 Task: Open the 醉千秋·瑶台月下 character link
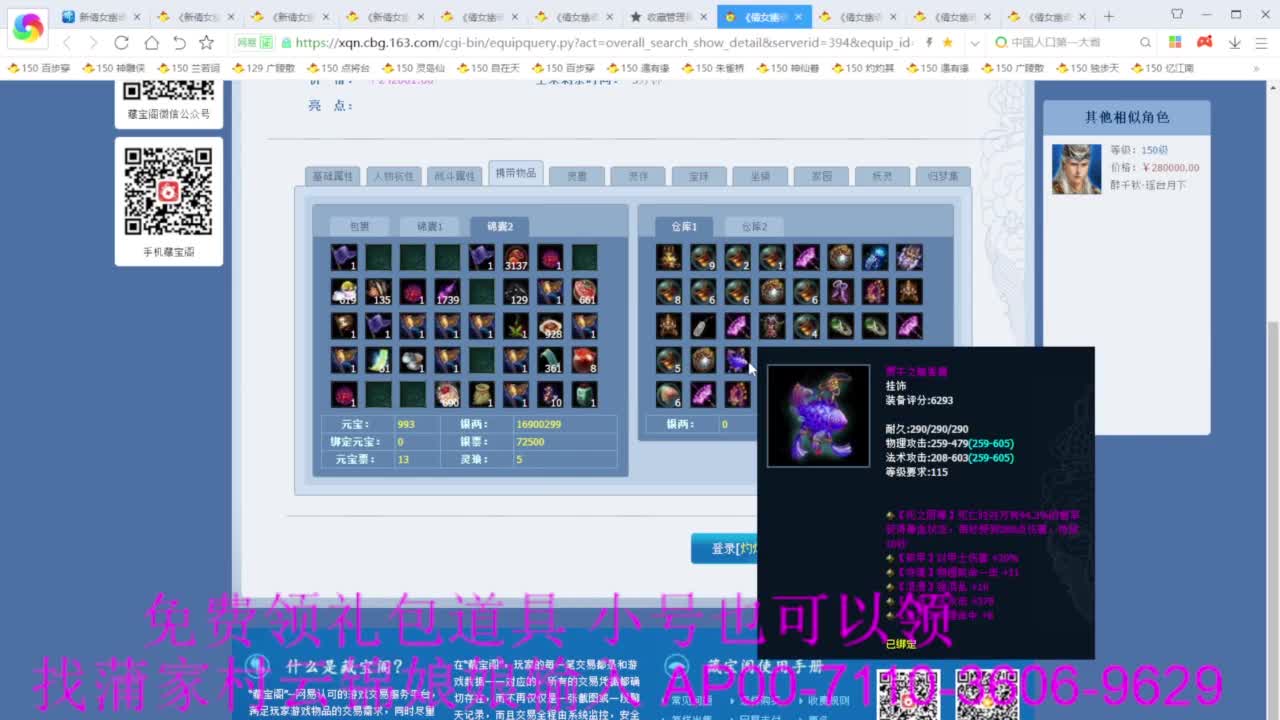(1148, 185)
